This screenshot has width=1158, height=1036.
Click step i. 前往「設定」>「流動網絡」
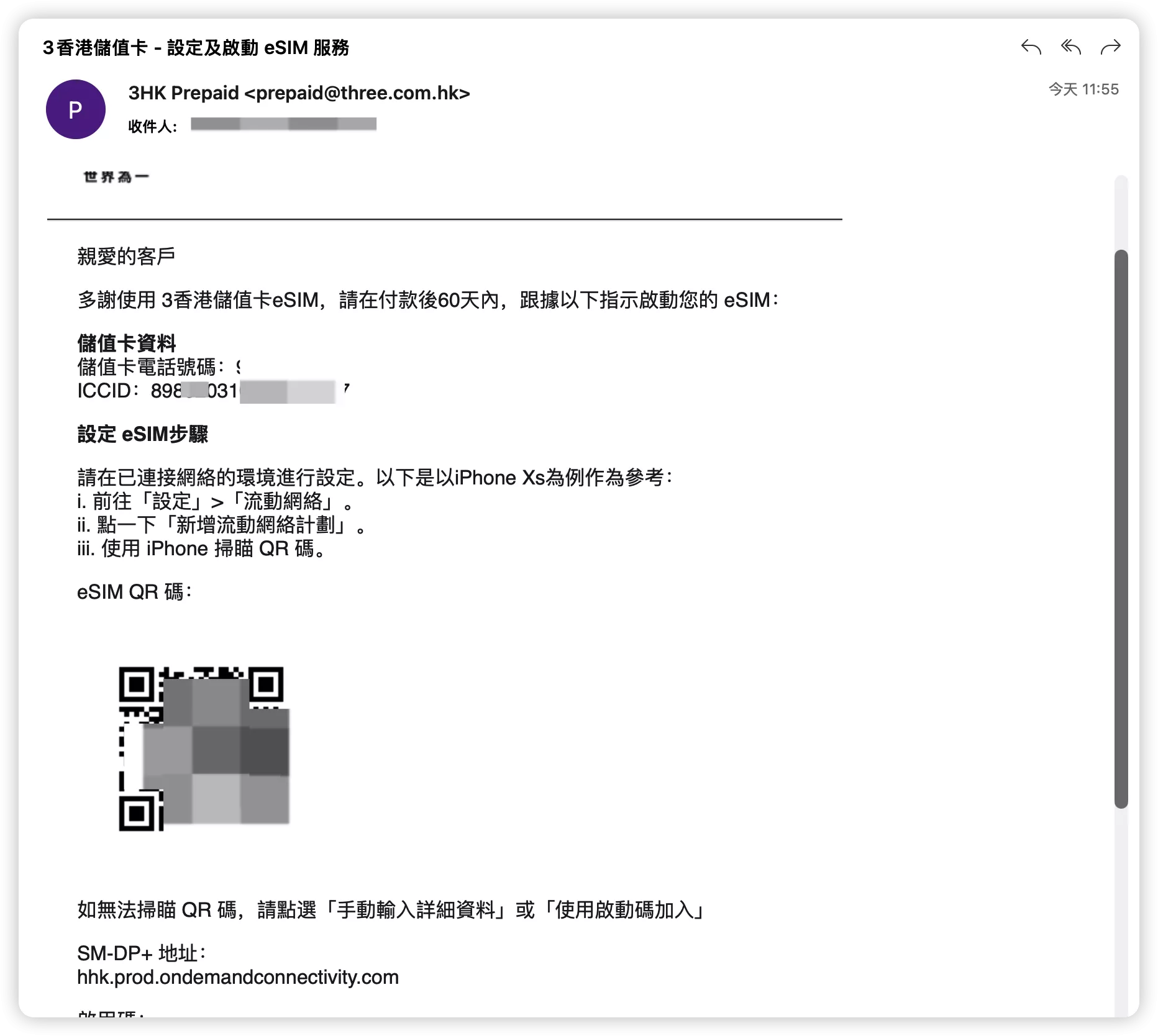216,501
